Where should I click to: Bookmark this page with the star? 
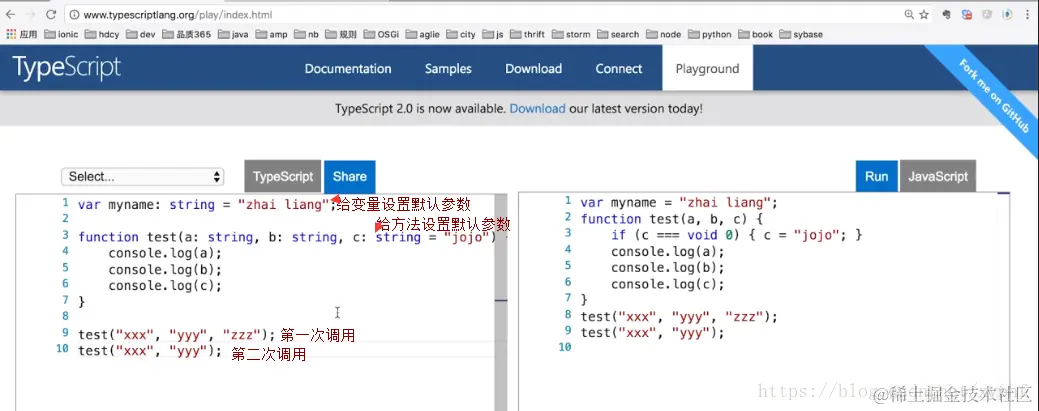click(x=924, y=15)
